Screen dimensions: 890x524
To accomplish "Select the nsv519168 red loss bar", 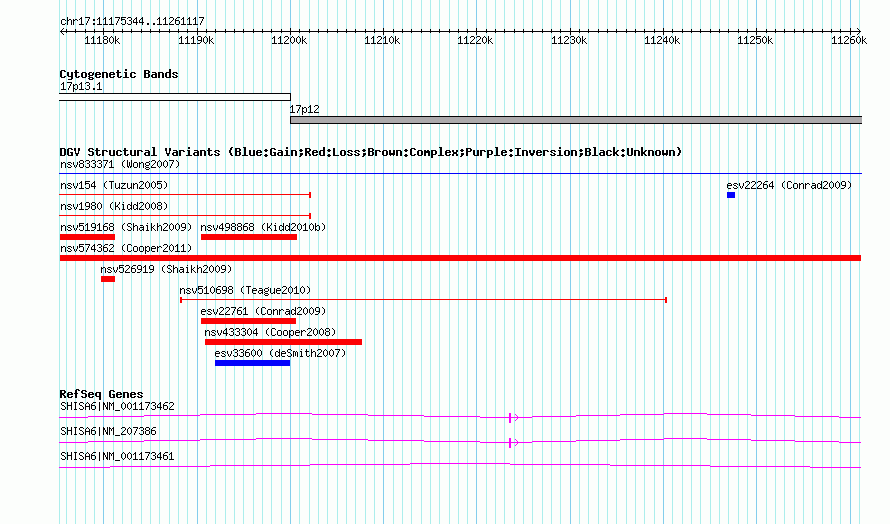I will 87,237.
